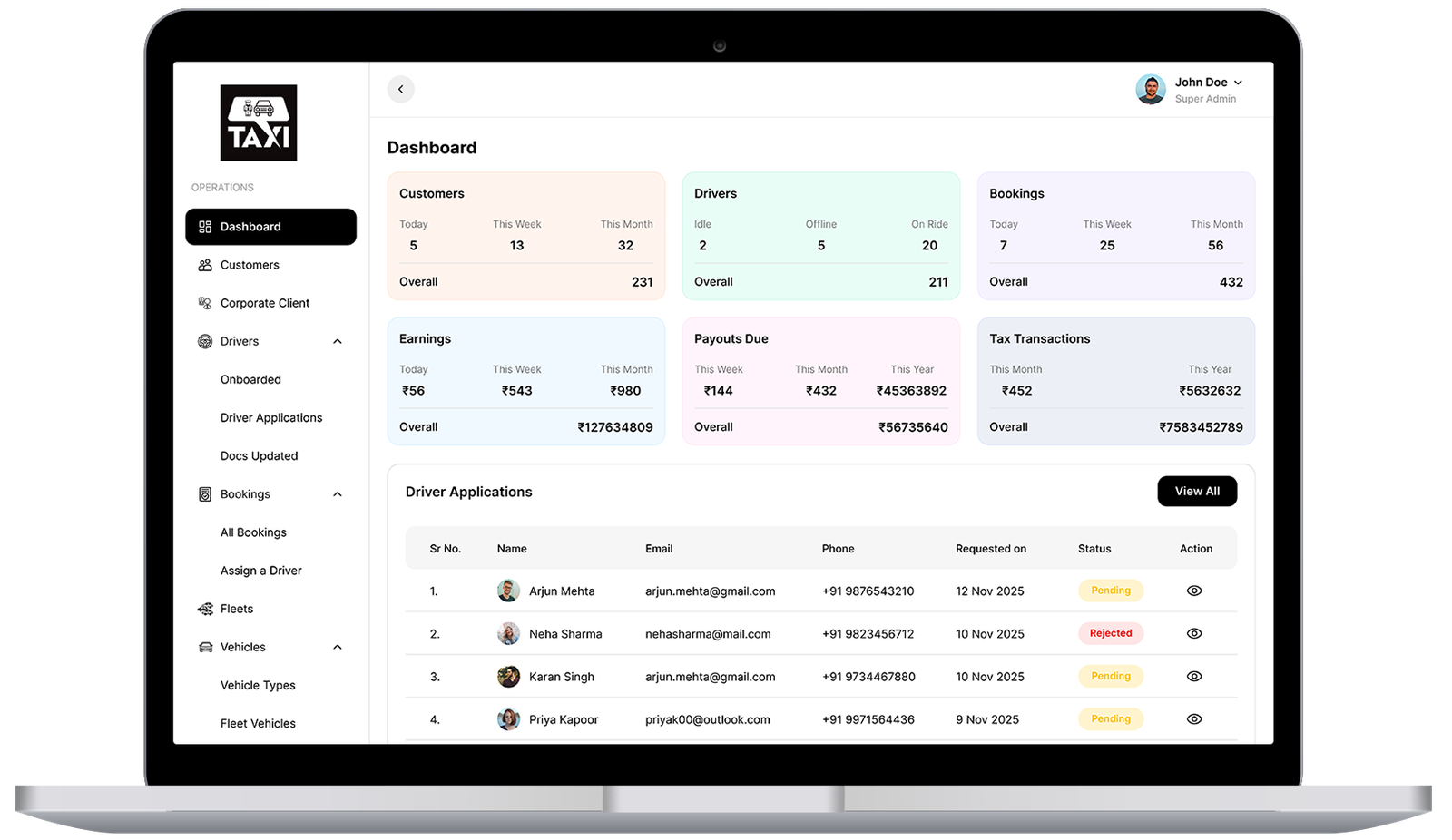Viewport: 1452px width, 840px height.
Task: Select the Drivers icon in the sidebar
Action: 204,340
